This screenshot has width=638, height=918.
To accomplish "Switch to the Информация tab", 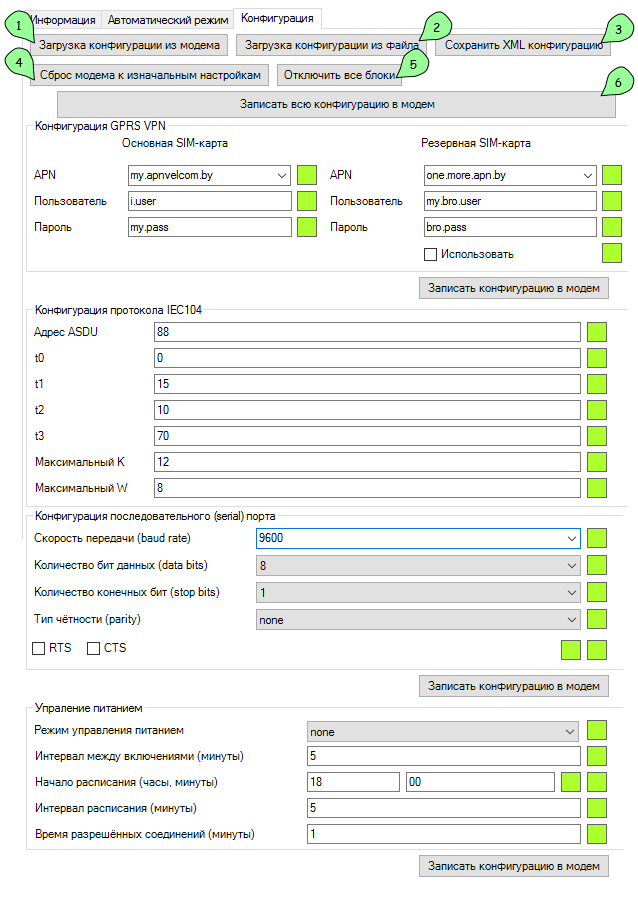I will click(x=63, y=20).
